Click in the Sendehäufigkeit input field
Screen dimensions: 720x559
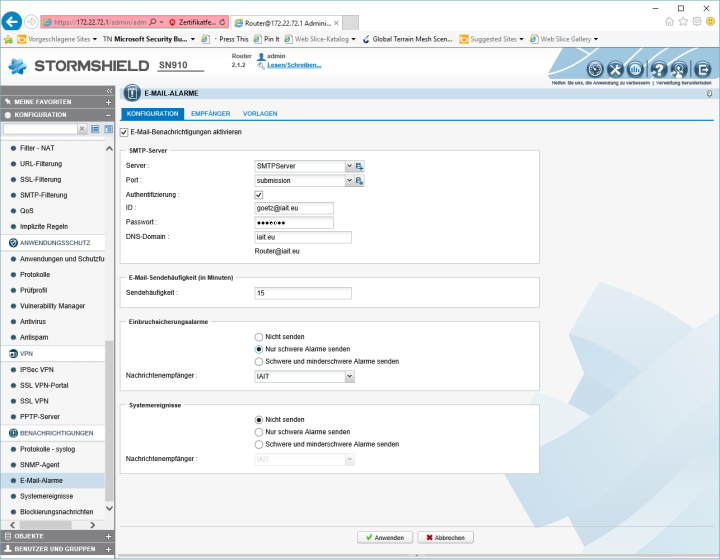coord(303,293)
